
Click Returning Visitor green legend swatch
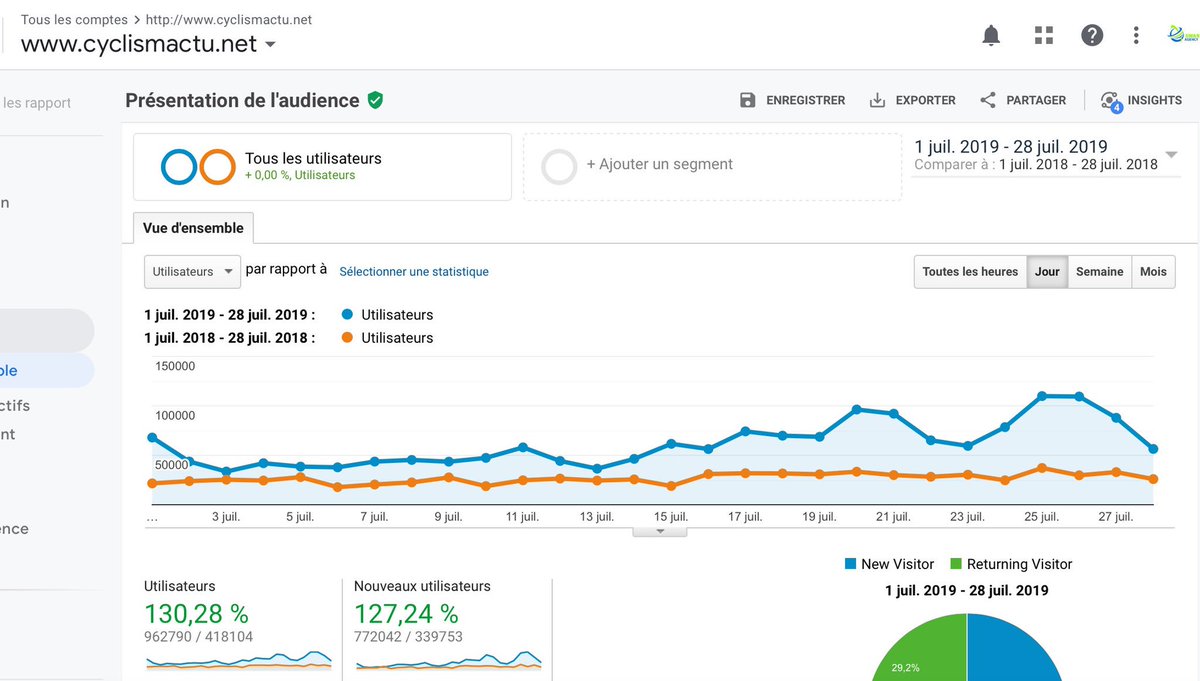tap(957, 564)
